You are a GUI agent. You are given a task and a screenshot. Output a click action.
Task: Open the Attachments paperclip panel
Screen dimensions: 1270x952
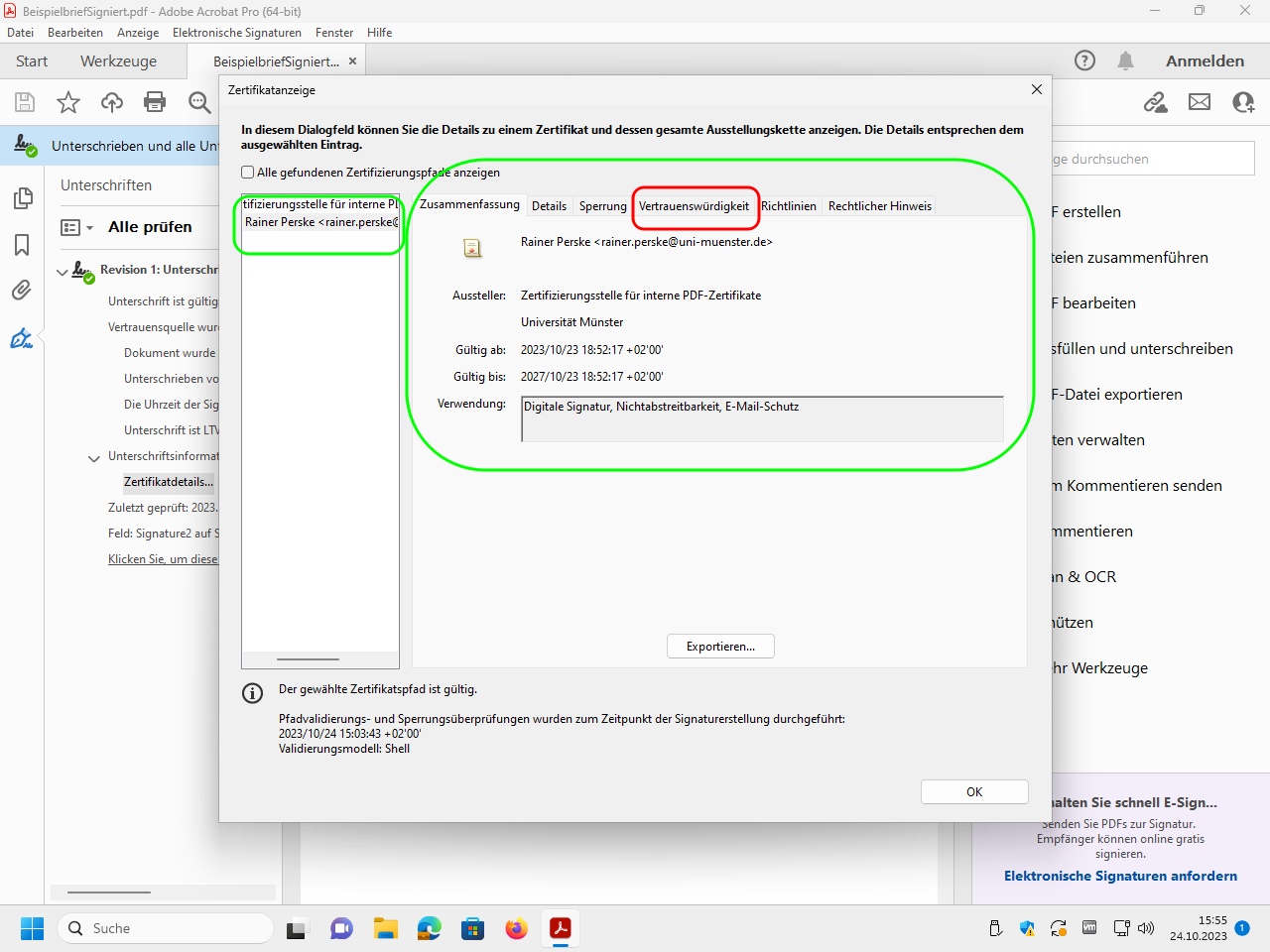[x=22, y=291]
